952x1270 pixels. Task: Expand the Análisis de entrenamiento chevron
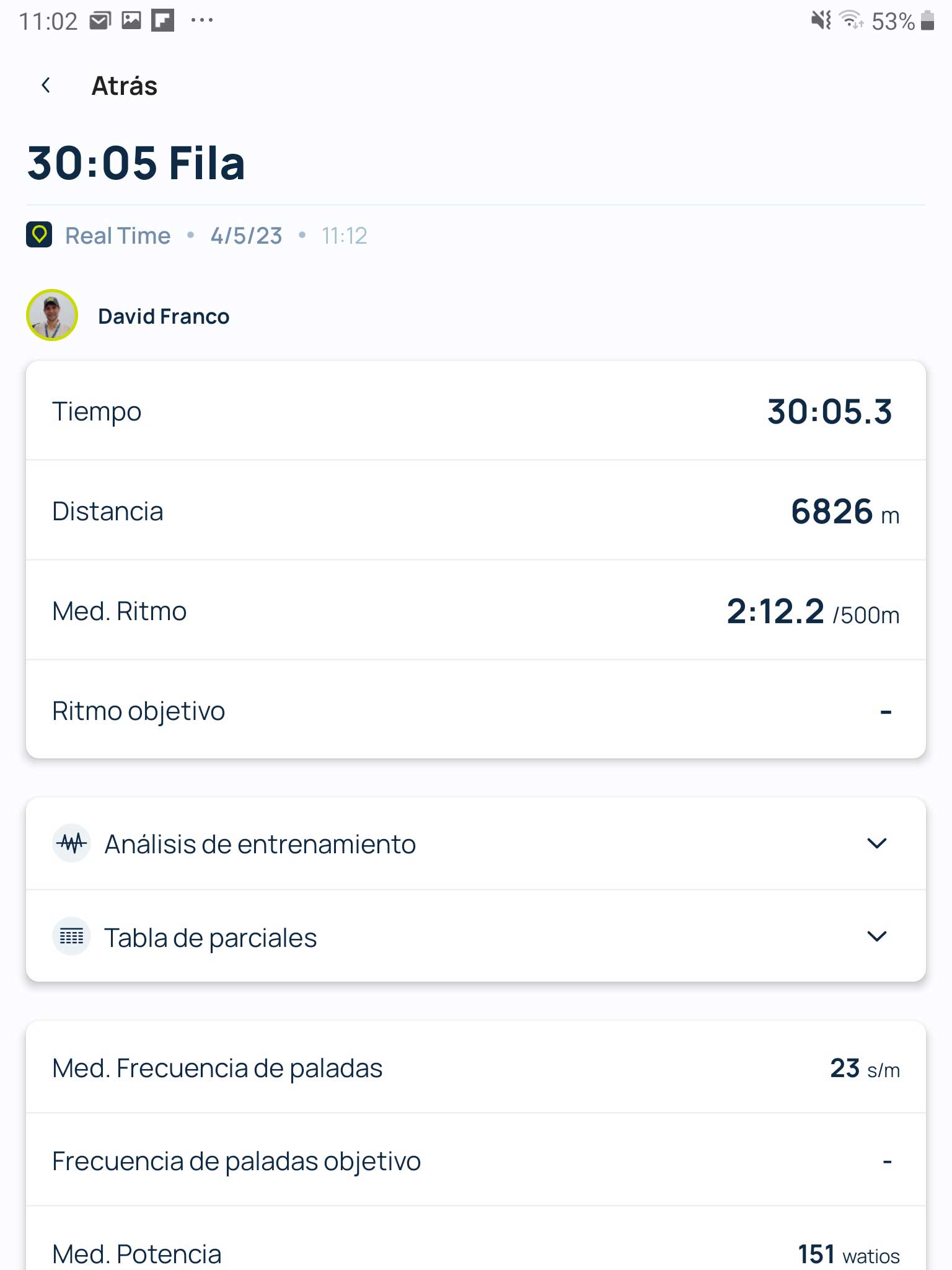877,843
